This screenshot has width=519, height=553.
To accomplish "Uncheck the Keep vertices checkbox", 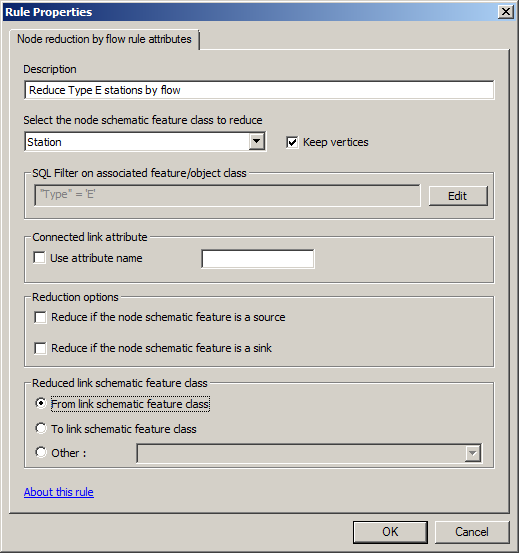I will pyautogui.click(x=292, y=142).
